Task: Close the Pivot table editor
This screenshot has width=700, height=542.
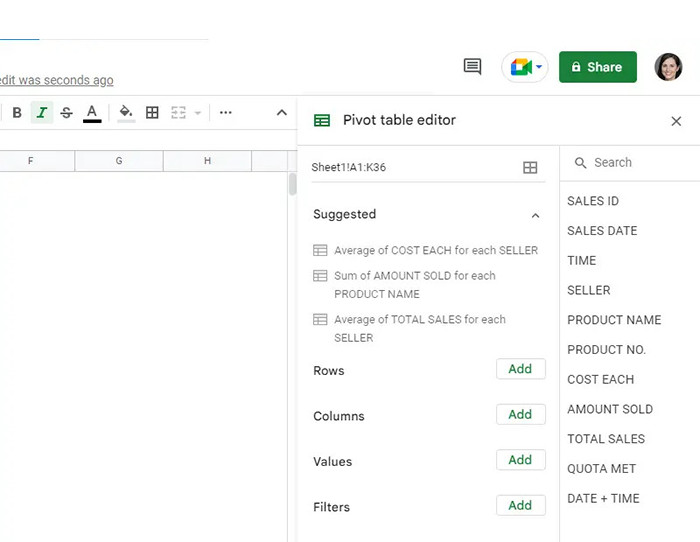Action: tap(676, 121)
